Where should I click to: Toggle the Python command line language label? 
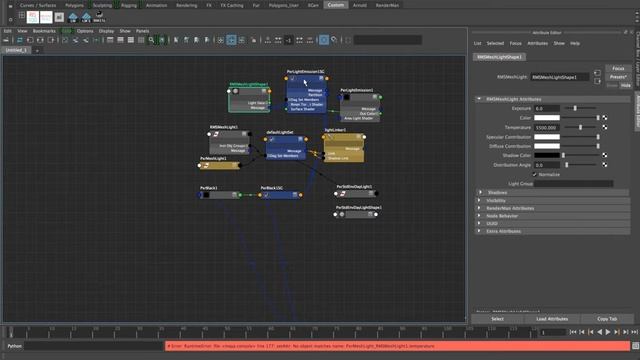(14, 346)
